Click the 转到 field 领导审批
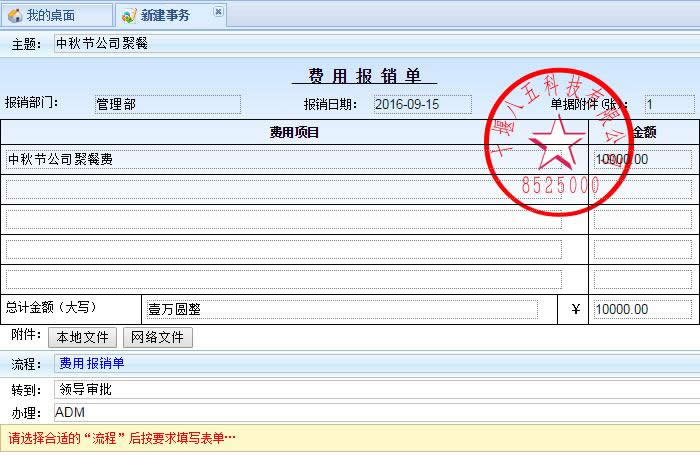700x475 pixels. pyautogui.click(x=376, y=390)
